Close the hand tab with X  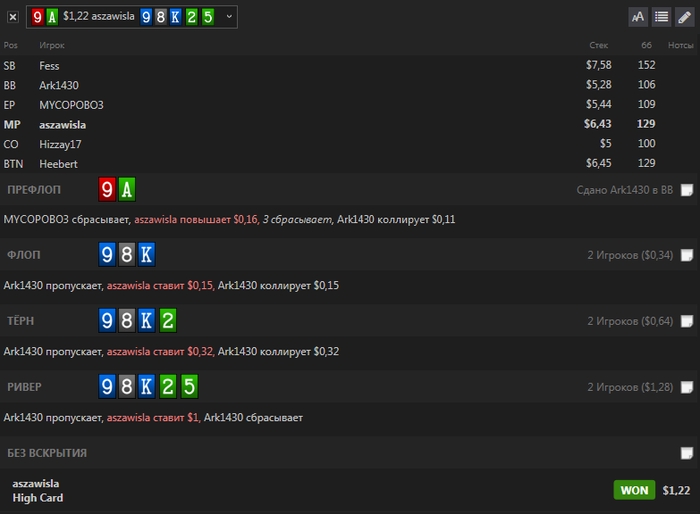12,17
